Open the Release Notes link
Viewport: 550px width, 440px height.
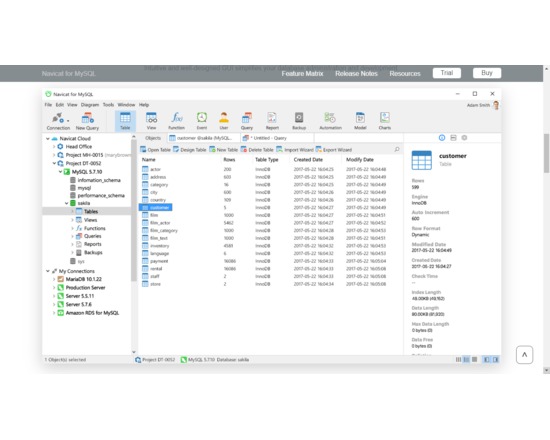[x=356, y=74]
